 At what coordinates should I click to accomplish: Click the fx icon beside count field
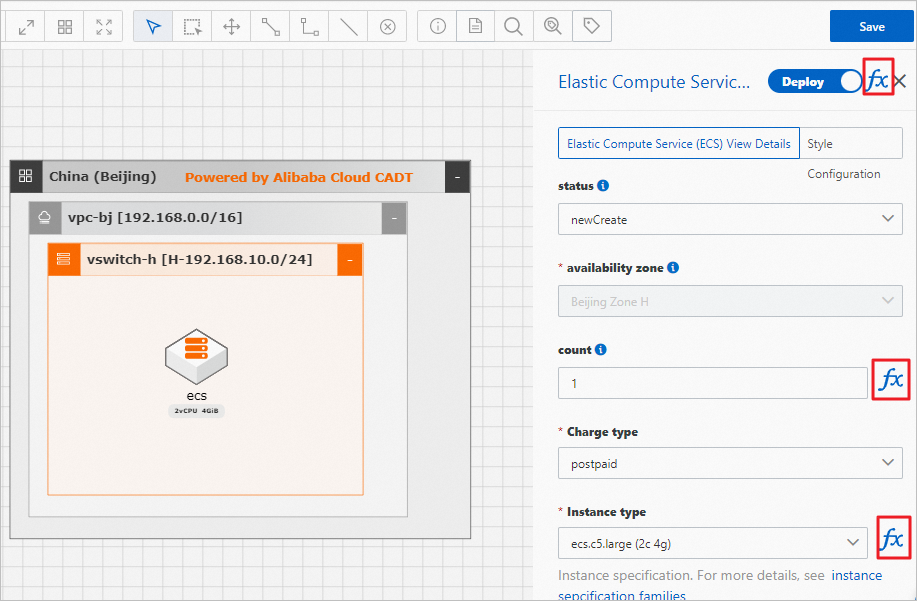point(890,380)
